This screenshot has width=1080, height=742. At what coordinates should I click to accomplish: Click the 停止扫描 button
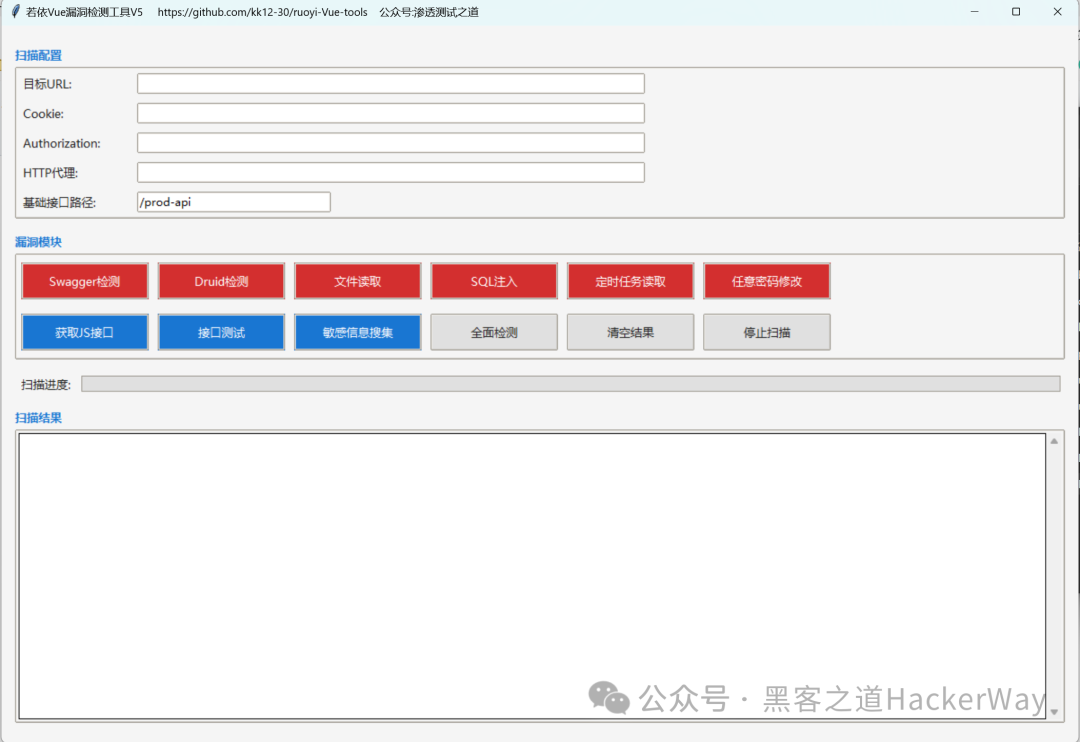[x=767, y=332]
